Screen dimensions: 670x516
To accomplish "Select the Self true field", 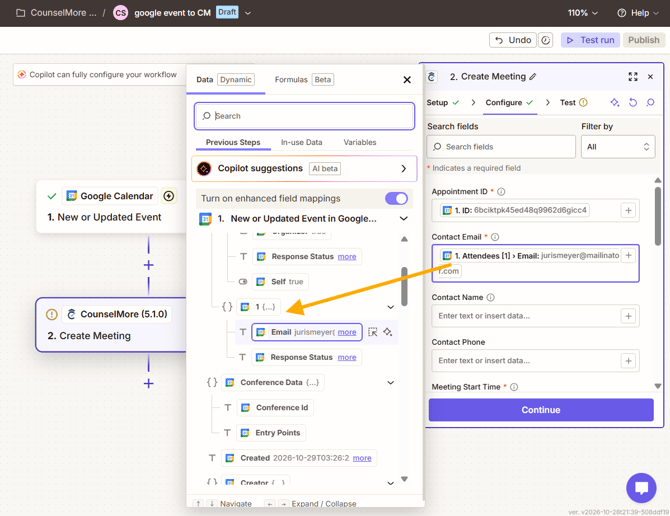I will click(x=280, y=282).
